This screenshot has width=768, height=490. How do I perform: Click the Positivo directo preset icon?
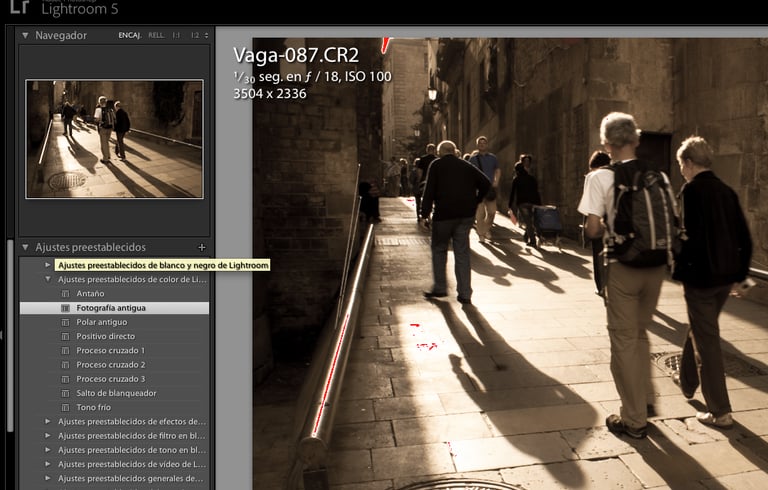coord(65,336)
